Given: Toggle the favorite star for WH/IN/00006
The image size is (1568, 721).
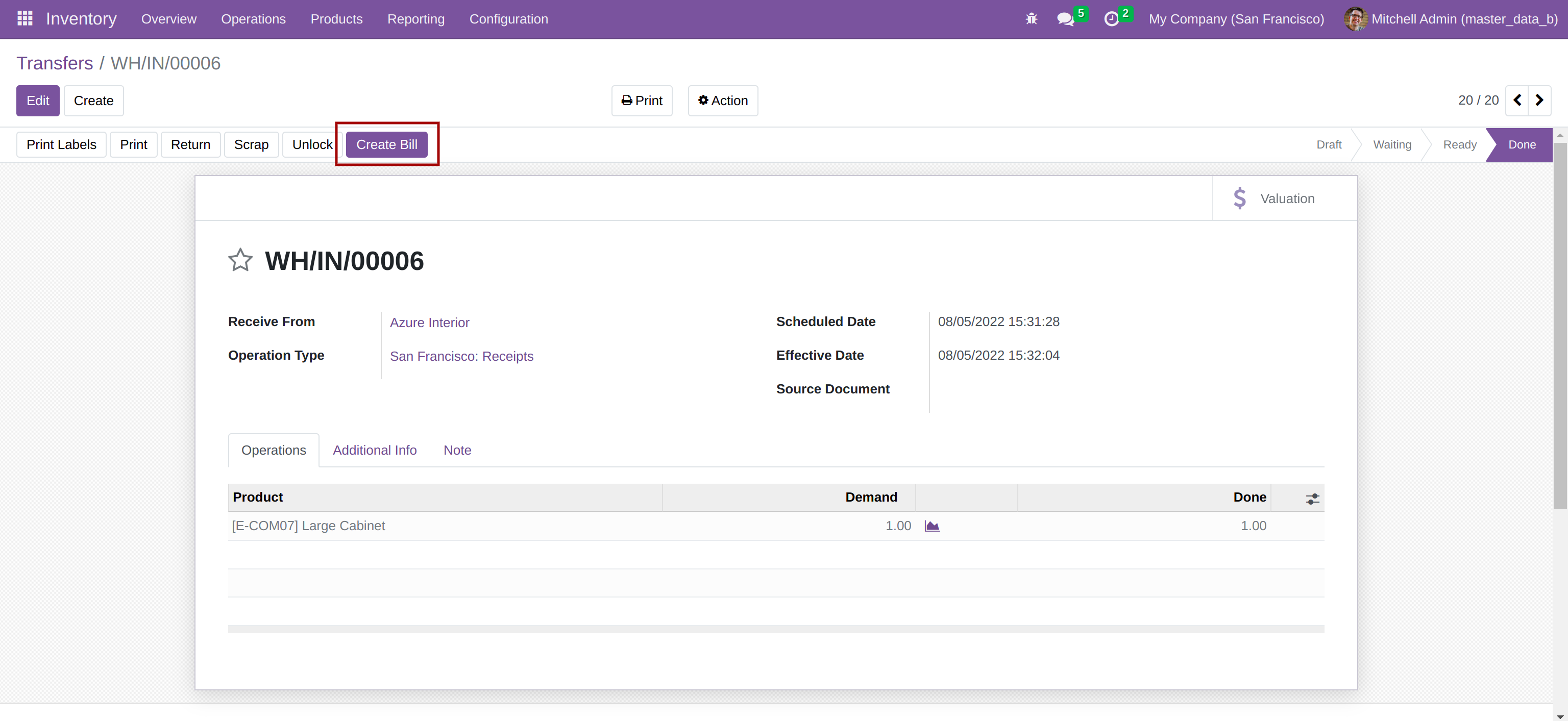Looking at the screenshot, I should (240, 260).
